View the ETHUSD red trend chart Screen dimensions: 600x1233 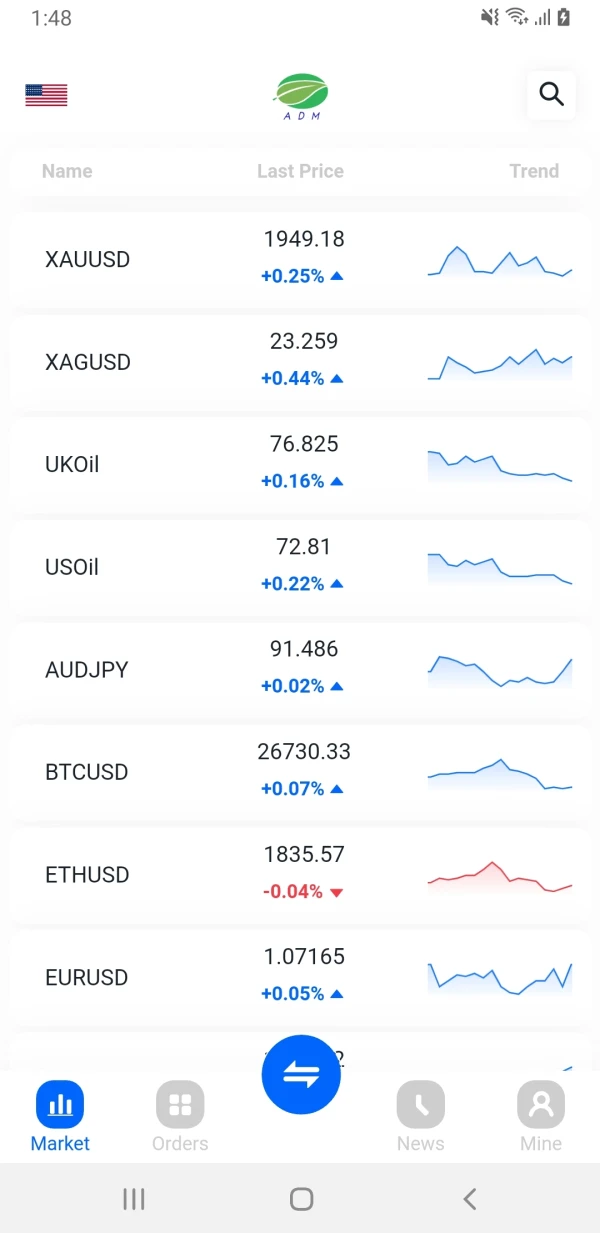coord(499,876)
